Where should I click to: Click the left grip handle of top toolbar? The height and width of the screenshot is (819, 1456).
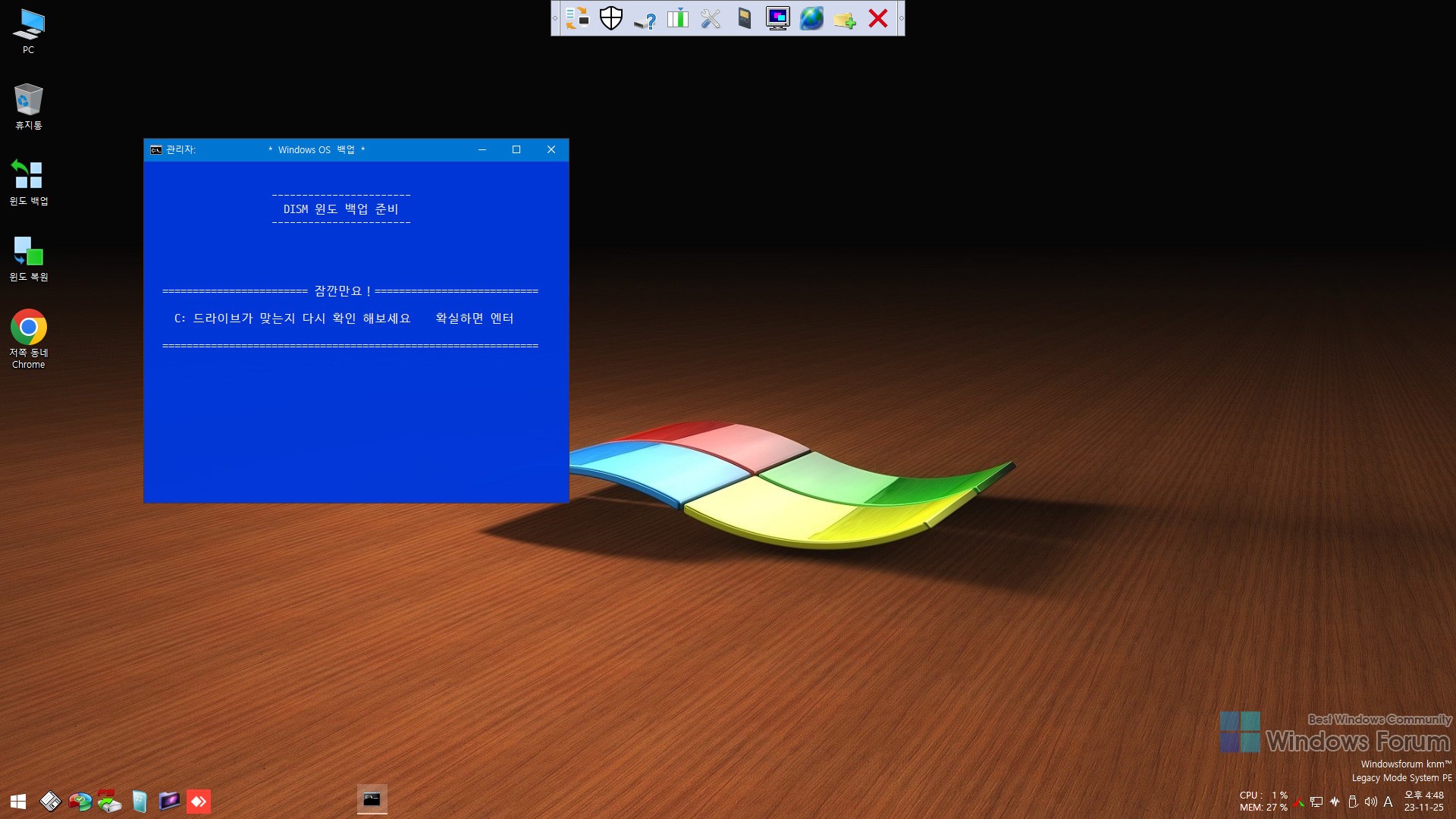pos(555,18)
